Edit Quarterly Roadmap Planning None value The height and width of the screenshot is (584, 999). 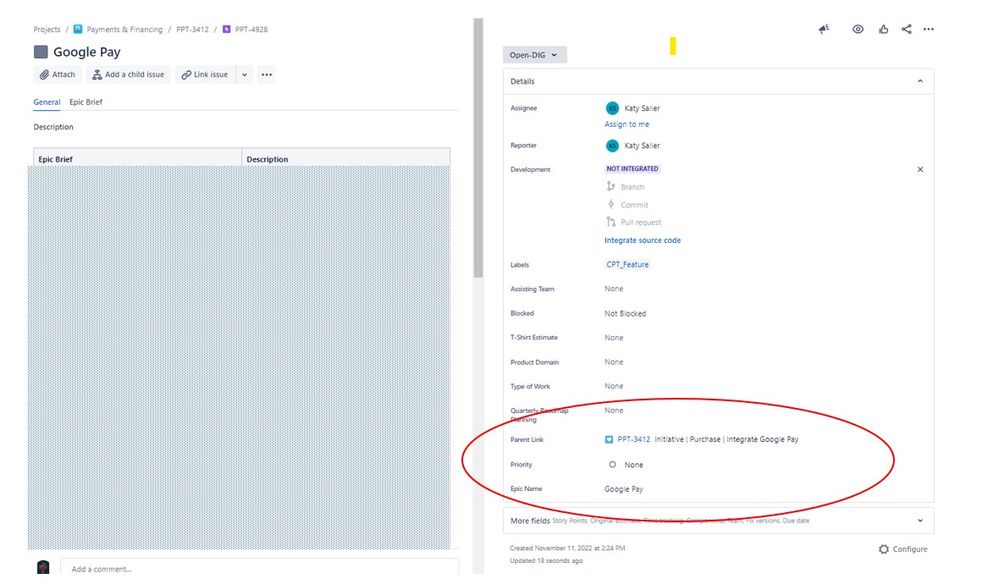click(x=614, y=410)
